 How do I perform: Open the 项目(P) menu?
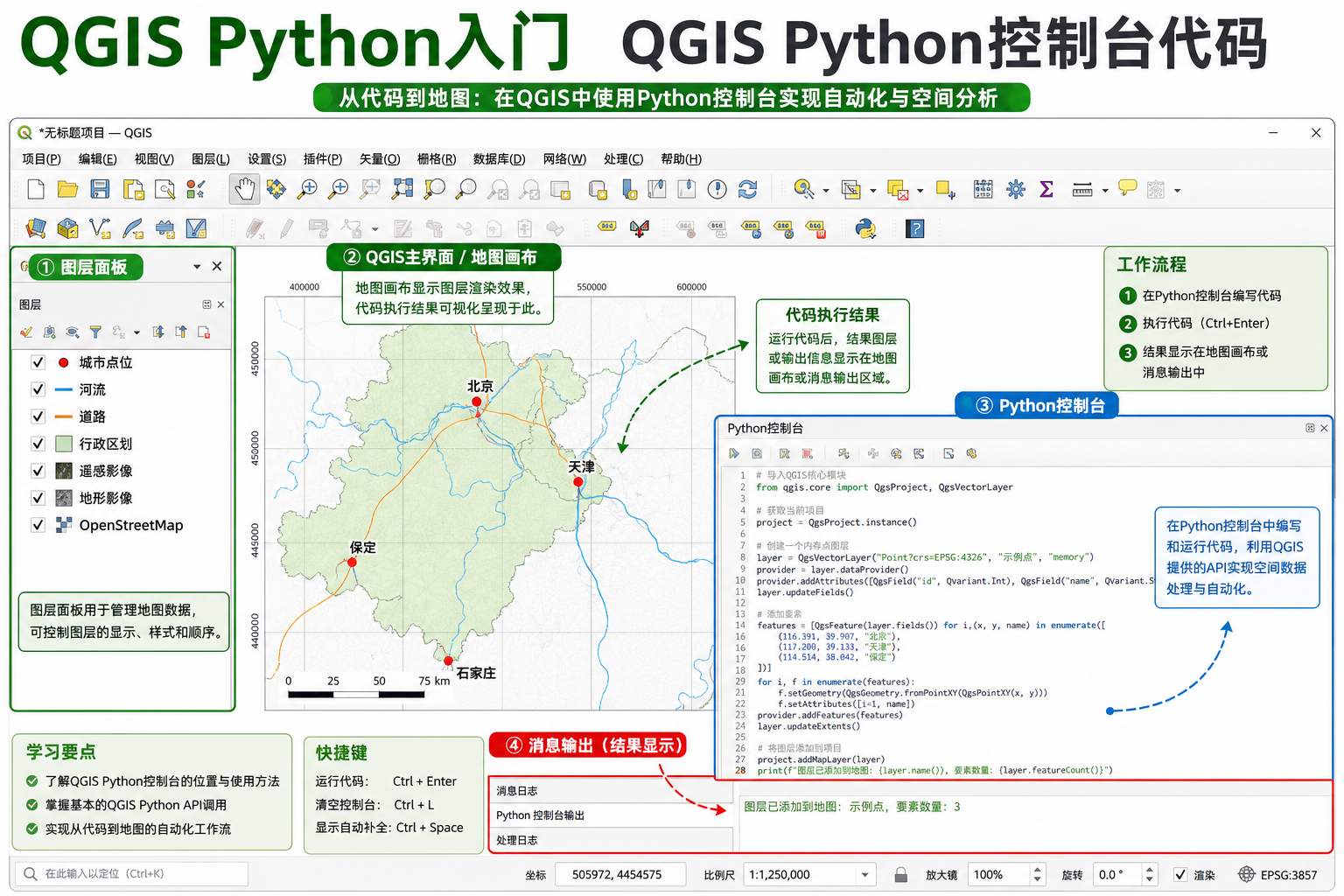[41, 158]
